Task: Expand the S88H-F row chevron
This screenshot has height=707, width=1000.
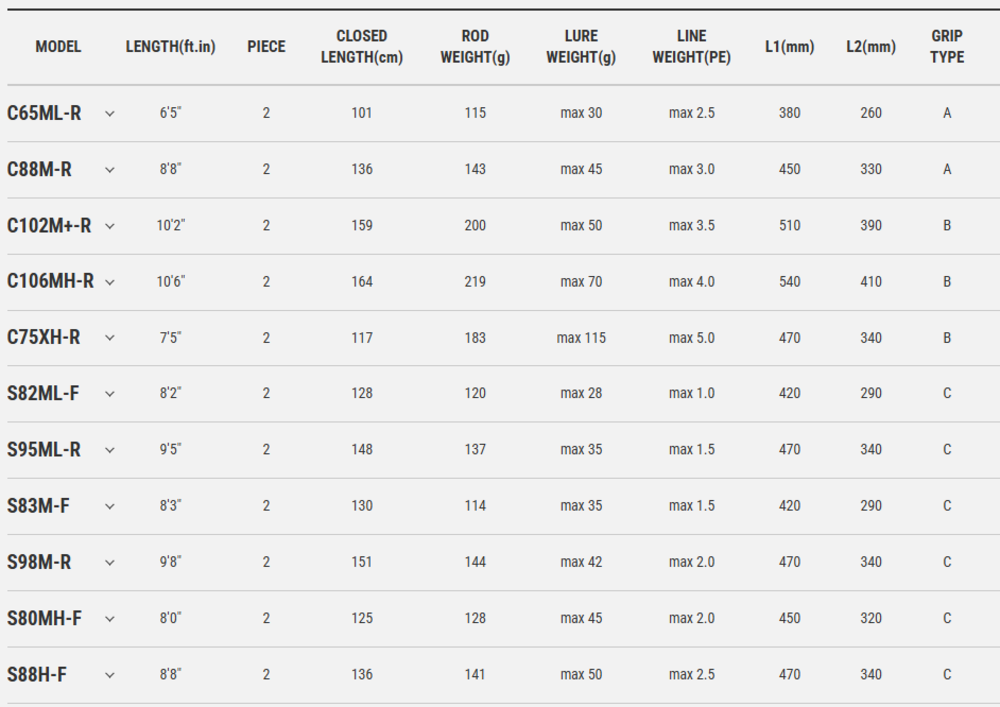Action: coord(110,674)
